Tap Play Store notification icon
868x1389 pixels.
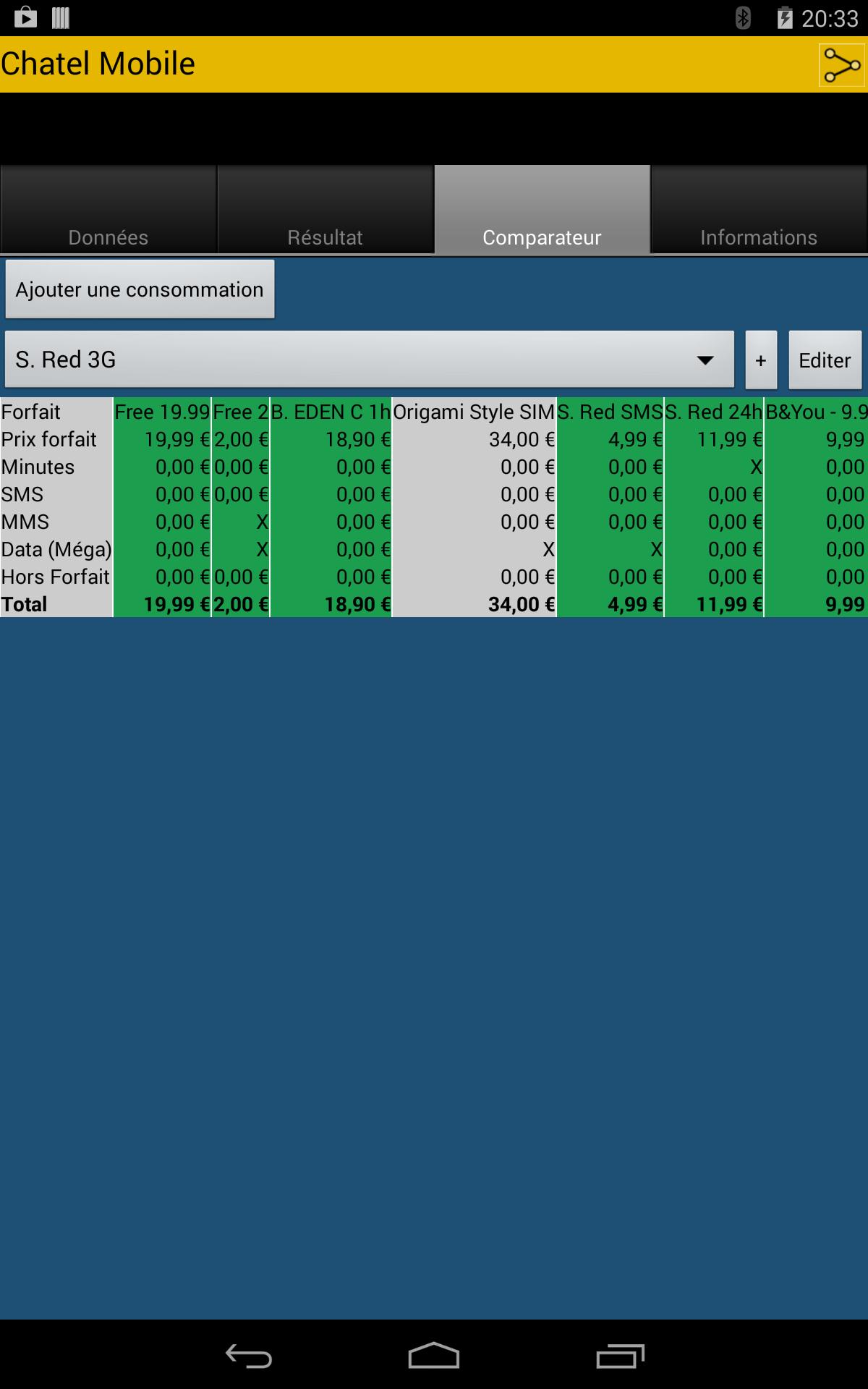(x=25, y=17)
